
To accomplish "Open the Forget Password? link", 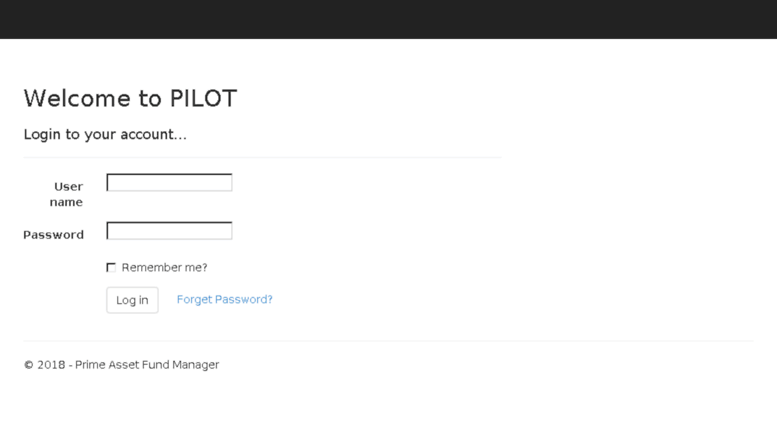I will coord(224,299).
